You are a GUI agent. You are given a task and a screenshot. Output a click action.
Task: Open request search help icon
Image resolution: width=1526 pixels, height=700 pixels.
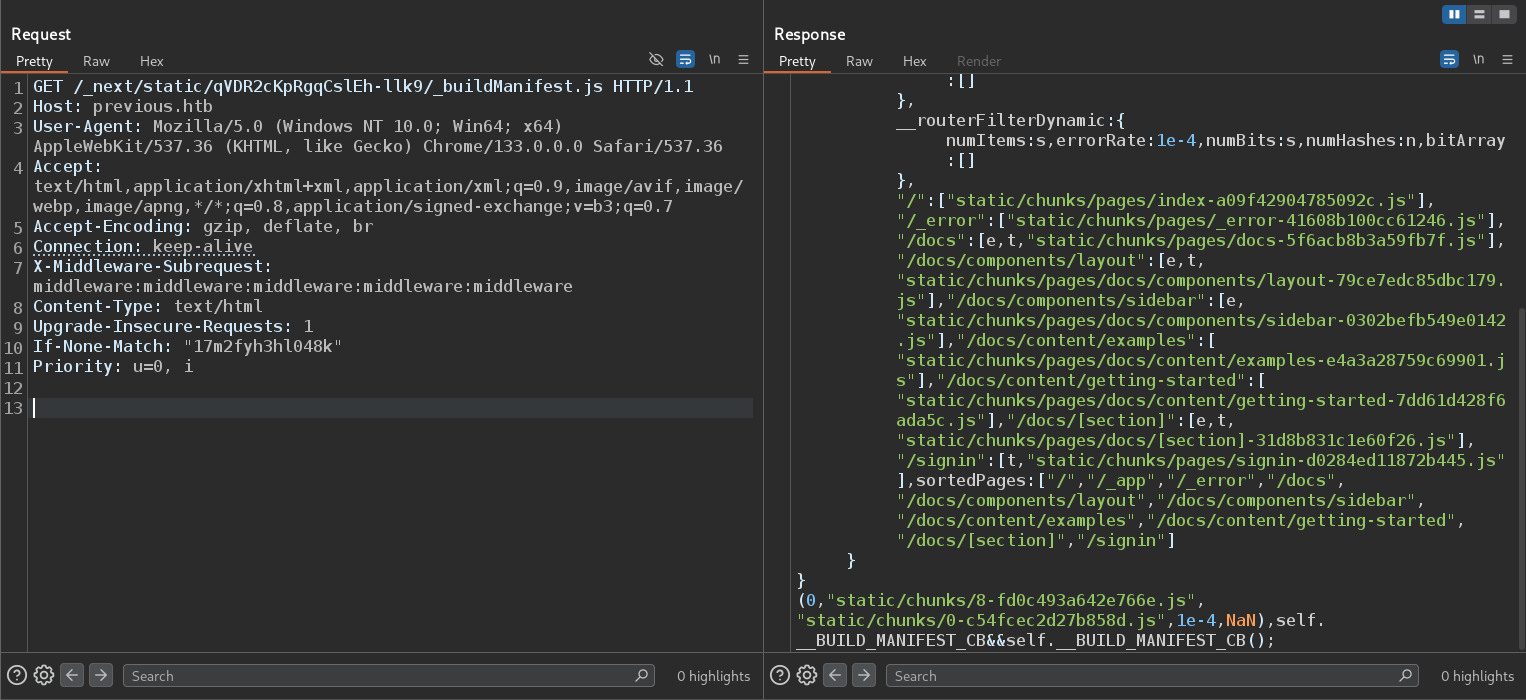tap(16, 675)
